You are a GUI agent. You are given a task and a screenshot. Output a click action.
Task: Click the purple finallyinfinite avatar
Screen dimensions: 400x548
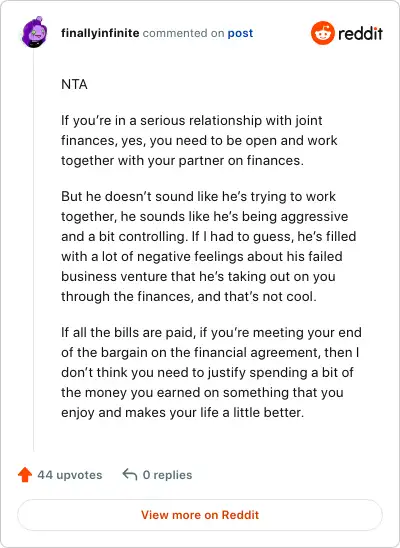click(34, 32)
